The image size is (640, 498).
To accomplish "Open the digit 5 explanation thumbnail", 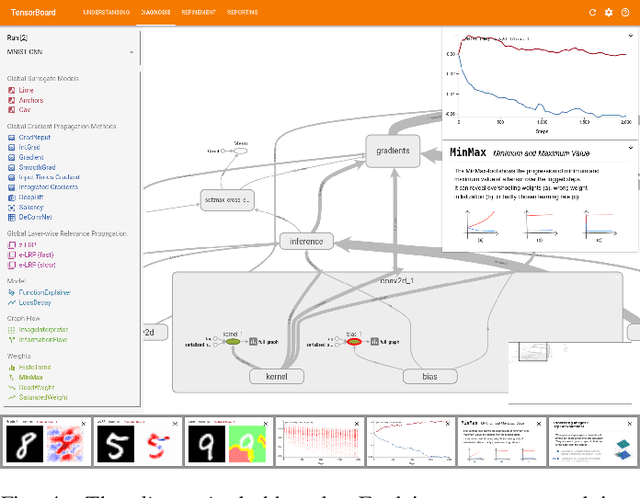I will [137, 441].
